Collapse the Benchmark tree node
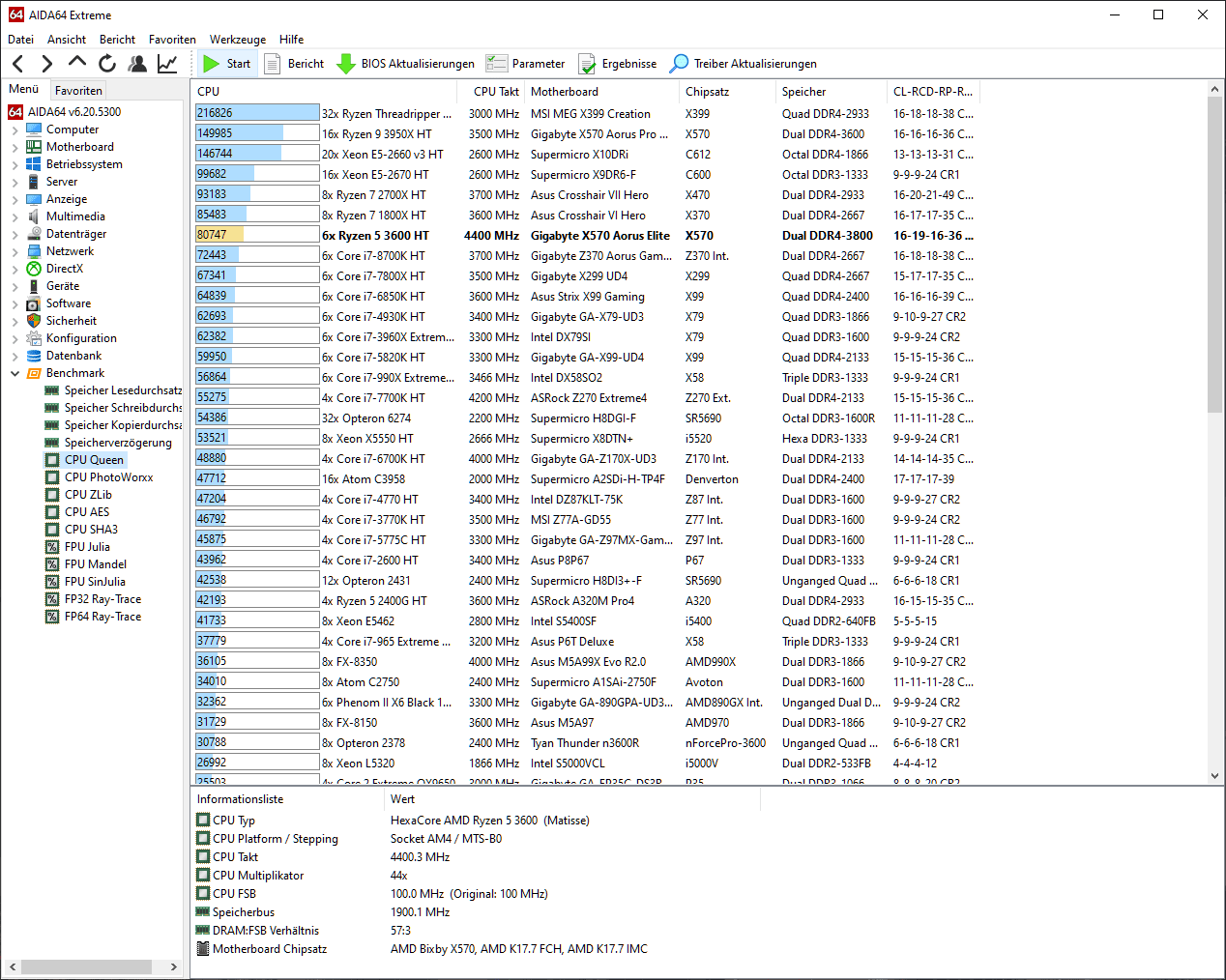This screenshot has width=1226, height=980. coord(15,373)
